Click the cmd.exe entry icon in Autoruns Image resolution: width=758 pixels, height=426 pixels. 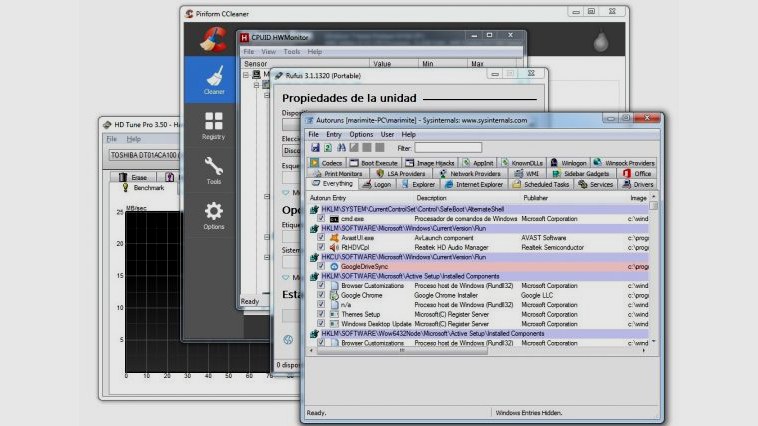pyautogui.click(x=334, y=219)
